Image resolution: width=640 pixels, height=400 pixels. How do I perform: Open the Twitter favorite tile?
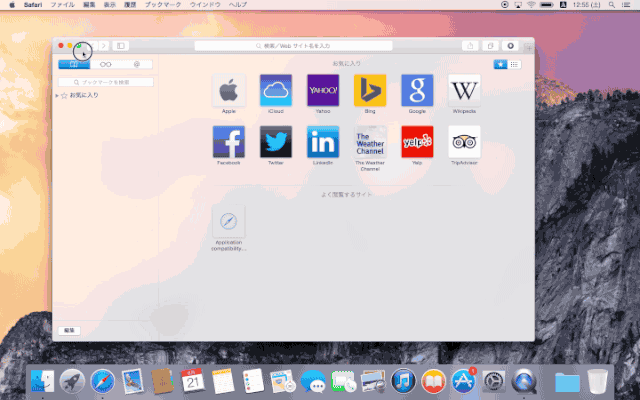pos(276,142)
